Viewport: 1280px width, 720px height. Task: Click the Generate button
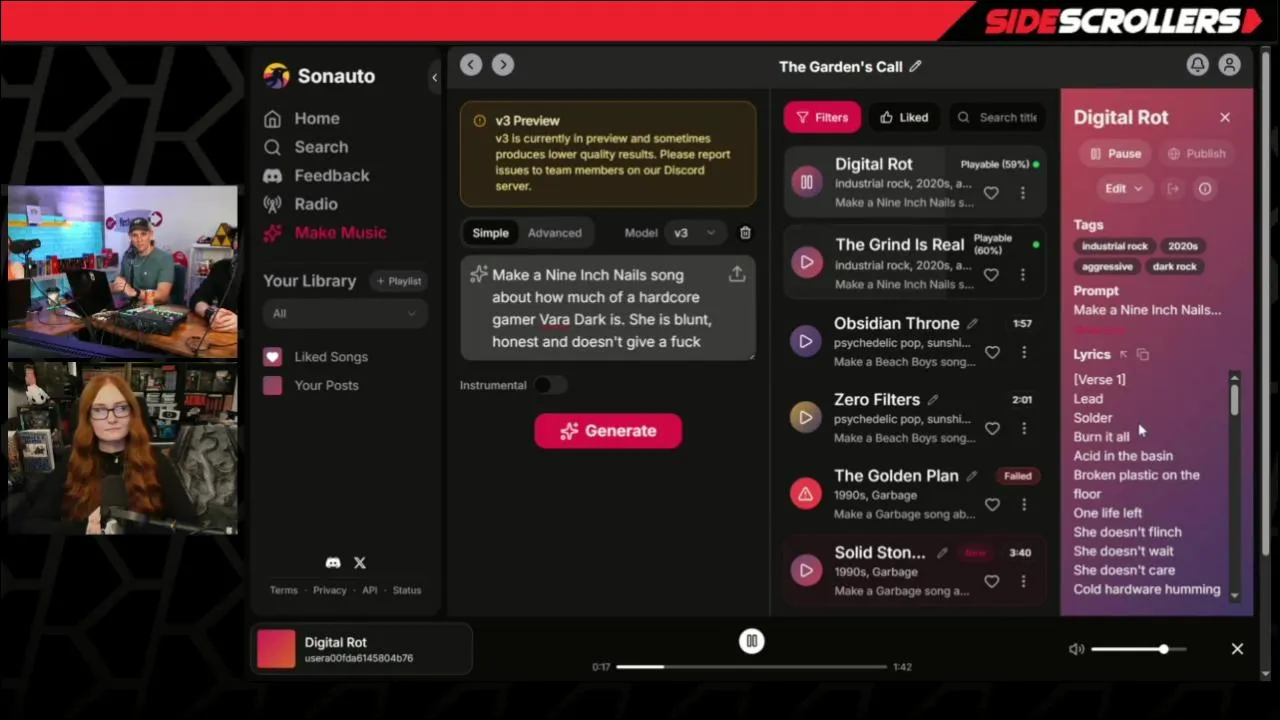point(608,431)
